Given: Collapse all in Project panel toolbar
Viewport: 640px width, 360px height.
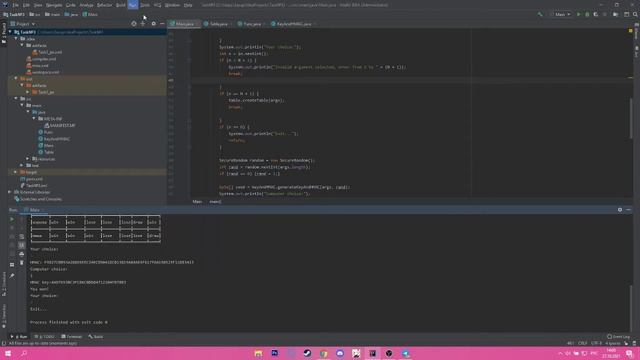Looking at the screenshot, I should click(x=142, y=24).
